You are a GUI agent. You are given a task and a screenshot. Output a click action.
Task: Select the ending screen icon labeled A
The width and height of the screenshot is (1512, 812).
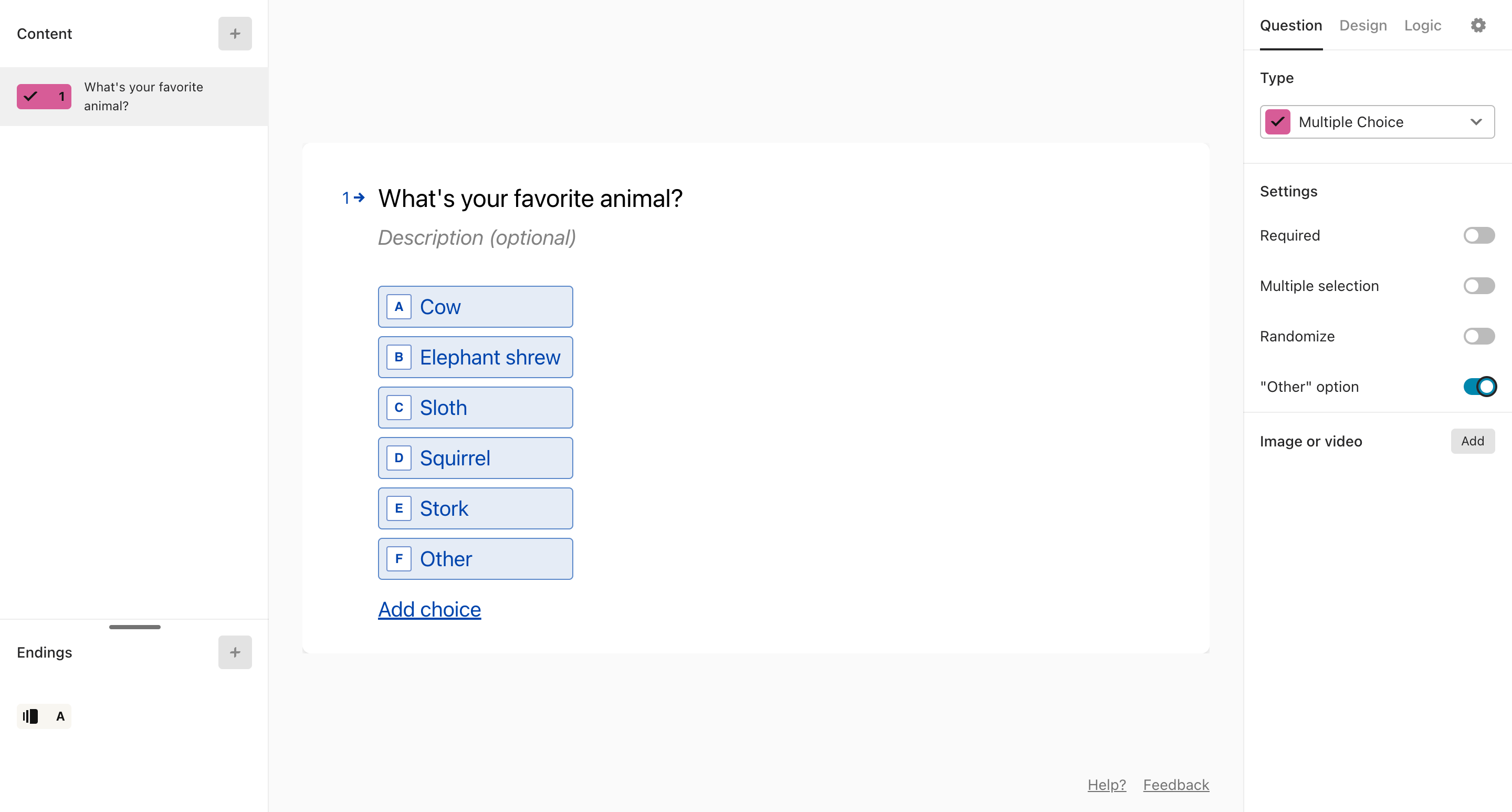tap(44, 716)
